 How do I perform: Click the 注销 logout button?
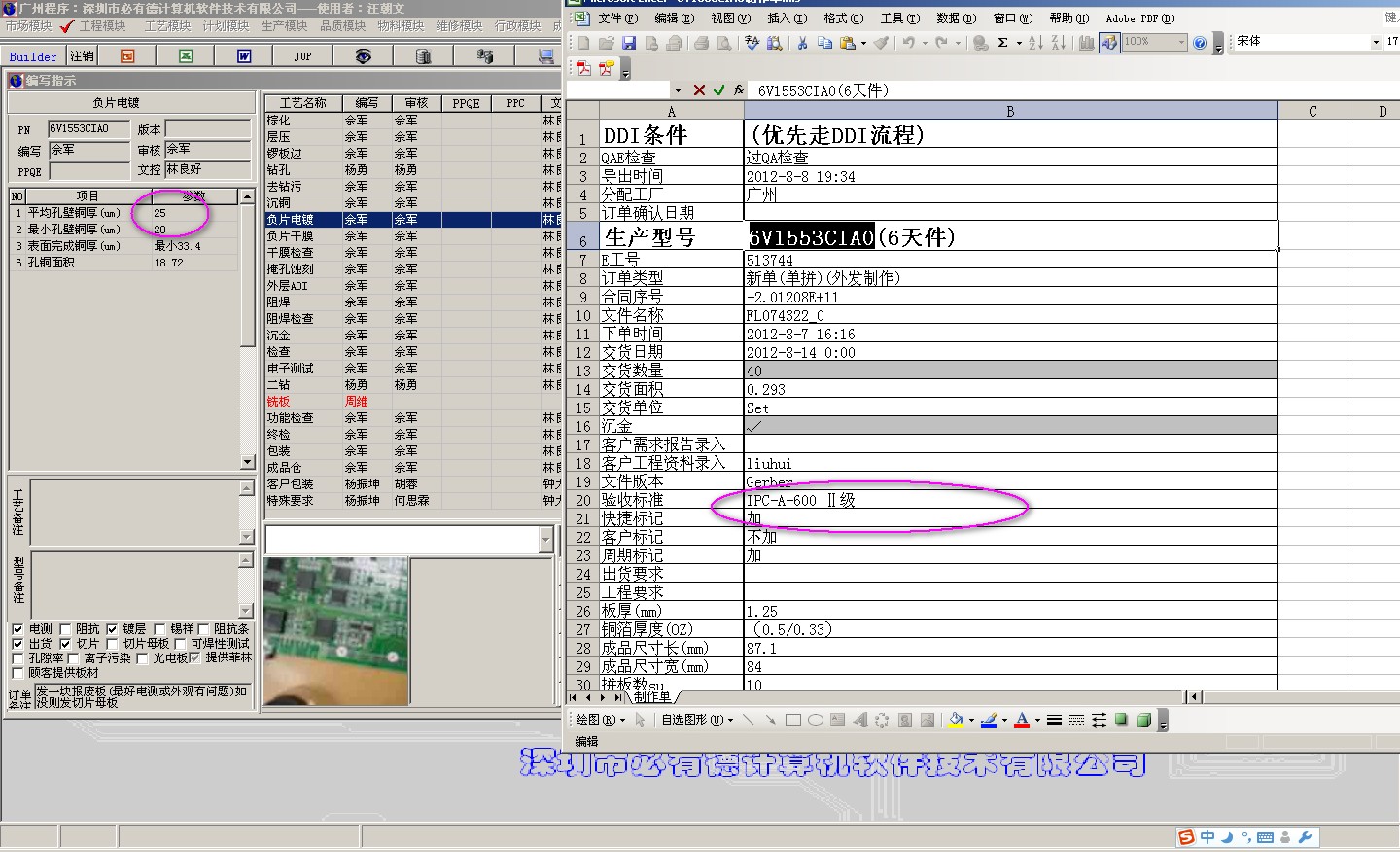[83, 56]
